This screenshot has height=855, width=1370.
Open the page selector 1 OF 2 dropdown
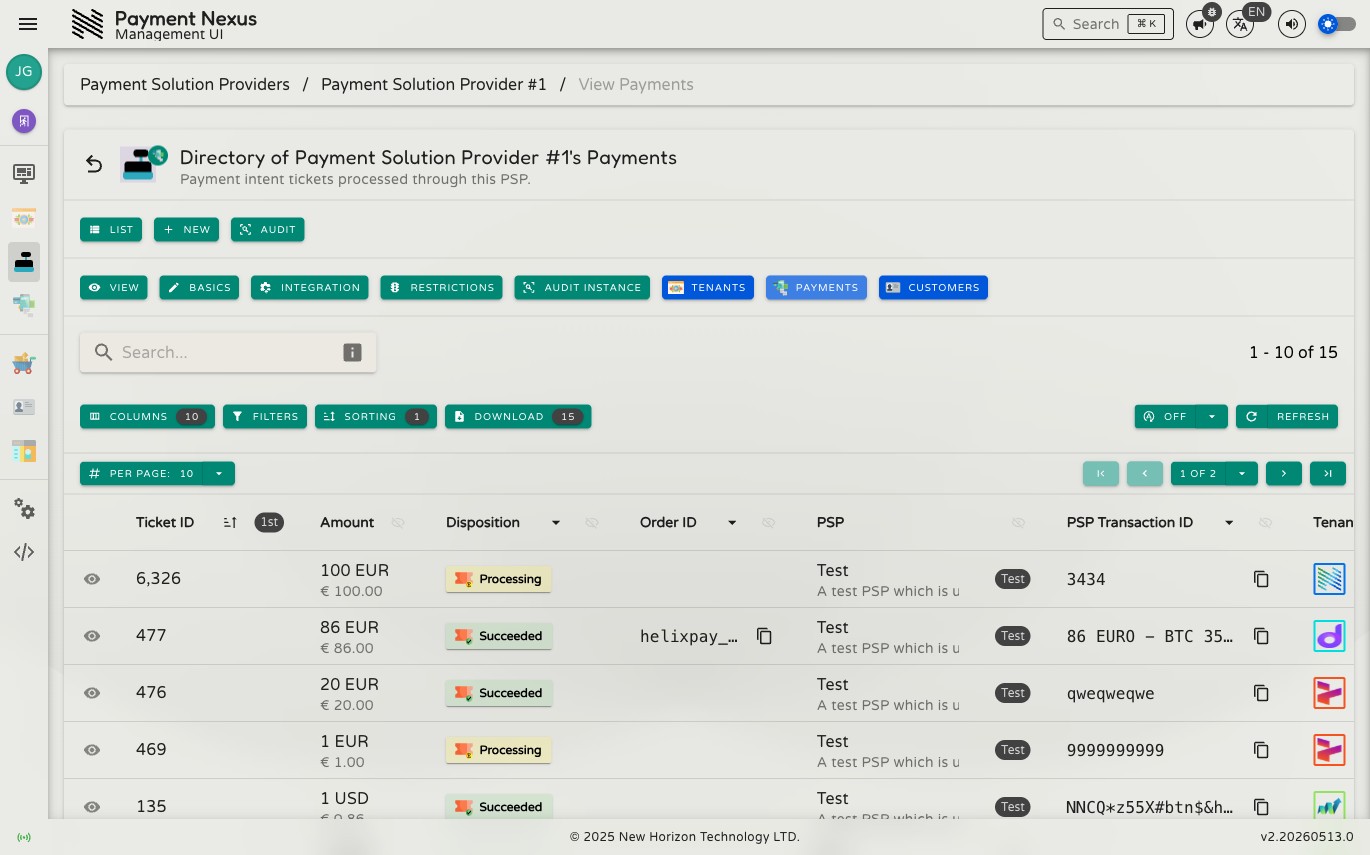click(x=1242, y=474)
